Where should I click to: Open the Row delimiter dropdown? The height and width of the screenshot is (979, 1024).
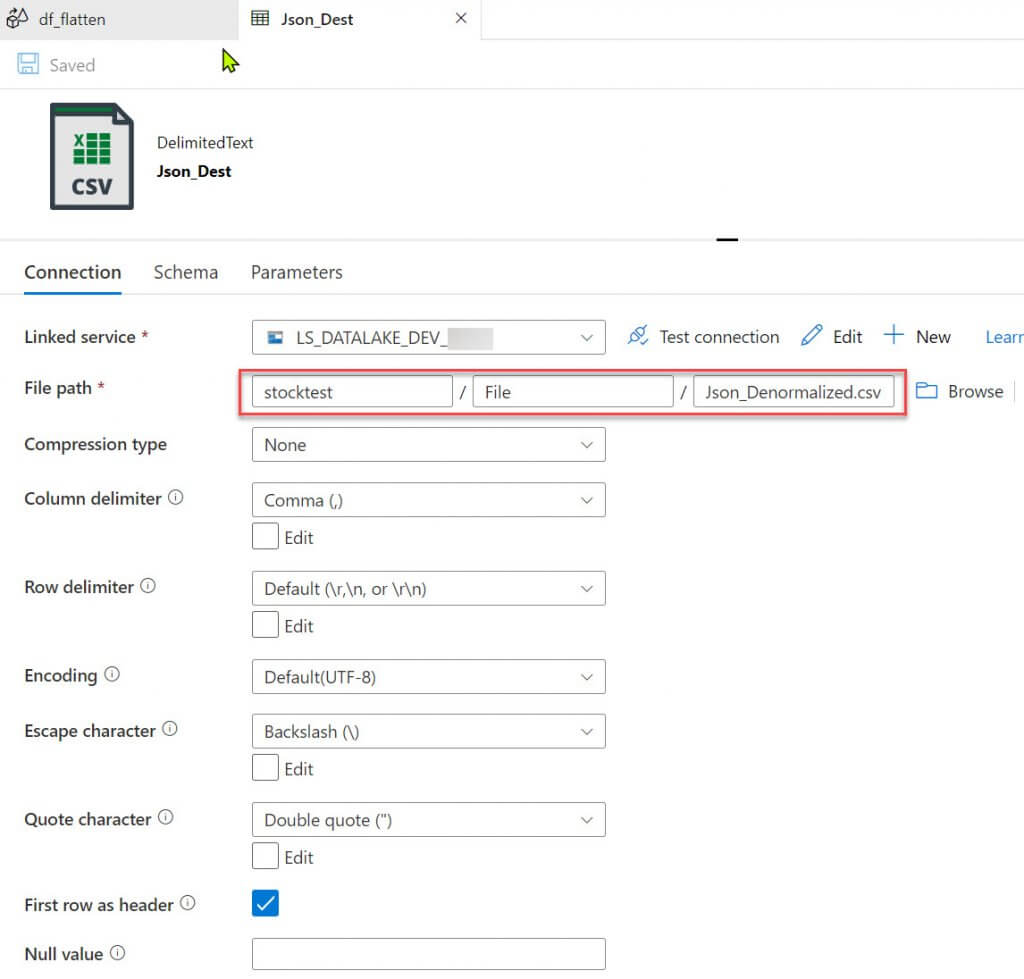tap(428, 588)
